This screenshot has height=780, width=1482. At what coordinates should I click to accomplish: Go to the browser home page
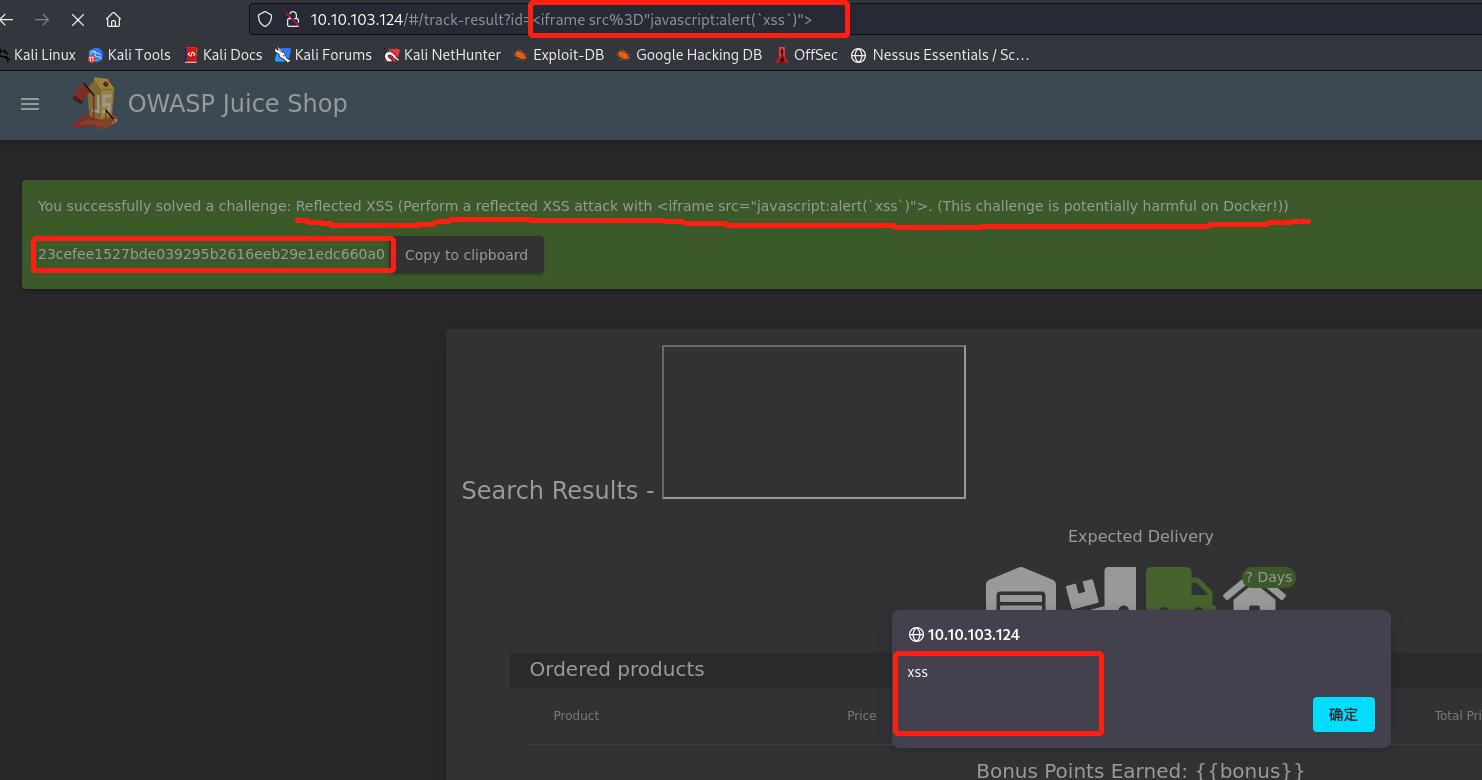113,19
